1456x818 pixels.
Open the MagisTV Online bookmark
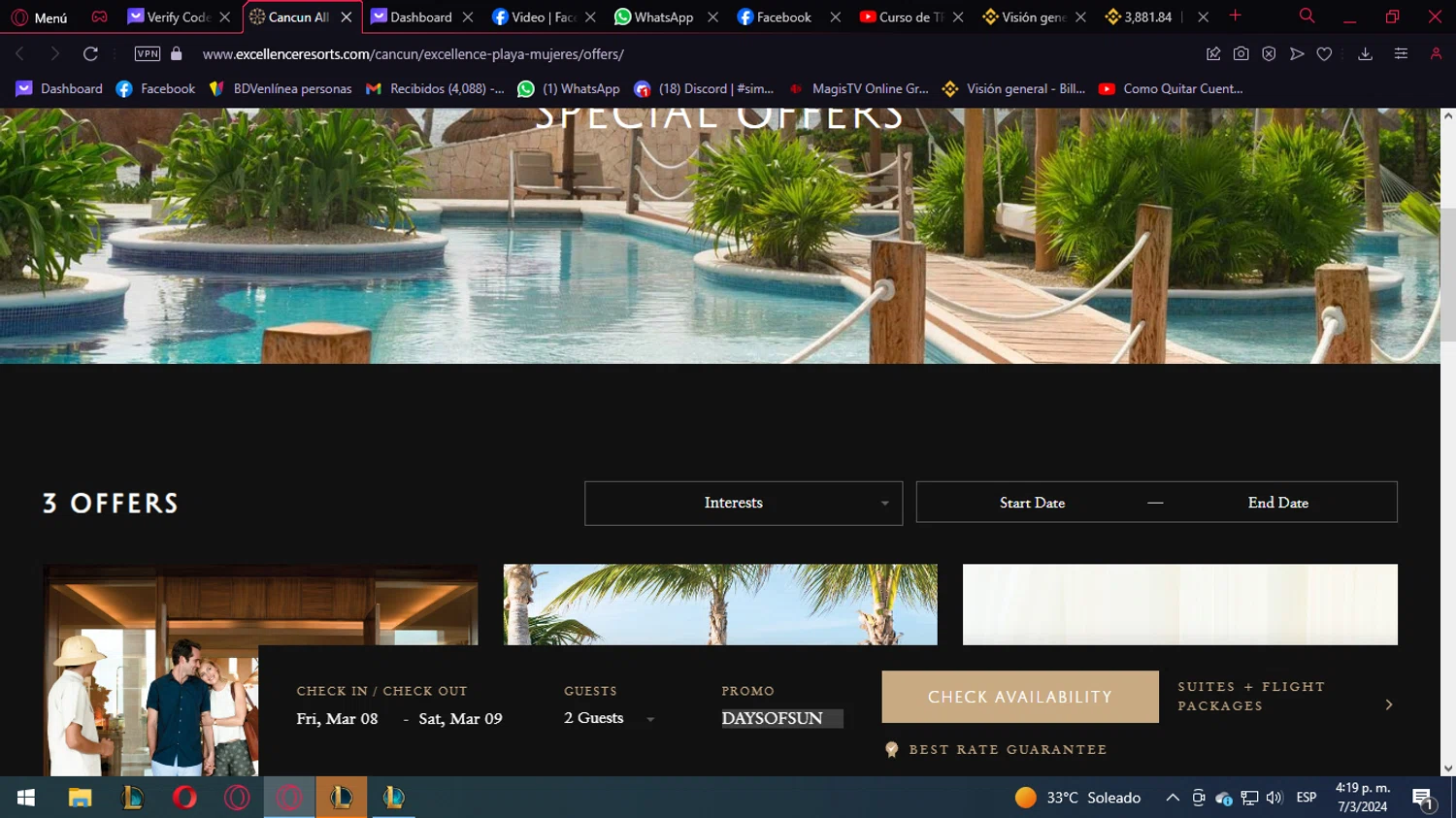point(859,89)
